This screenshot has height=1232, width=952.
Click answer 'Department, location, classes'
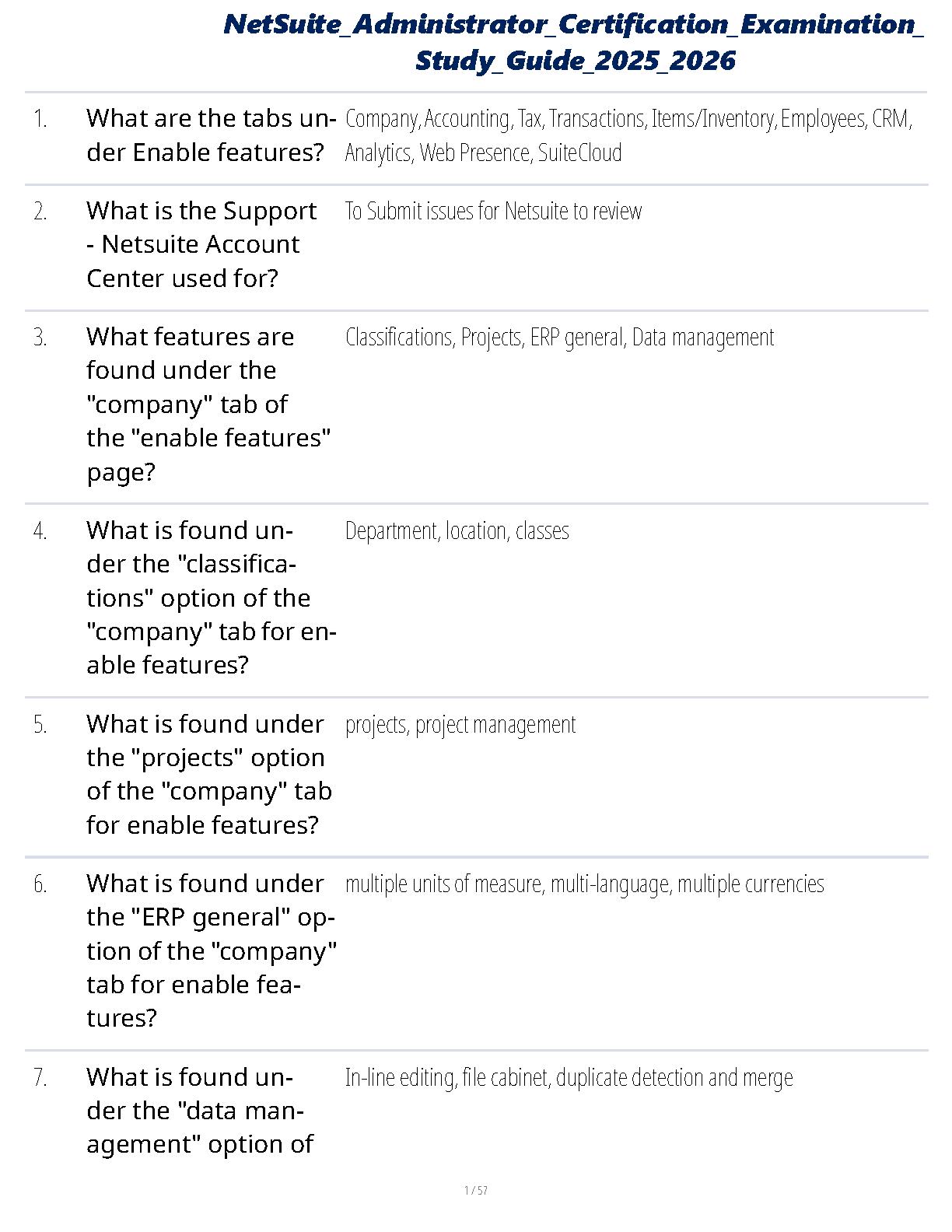coord(457,530)
